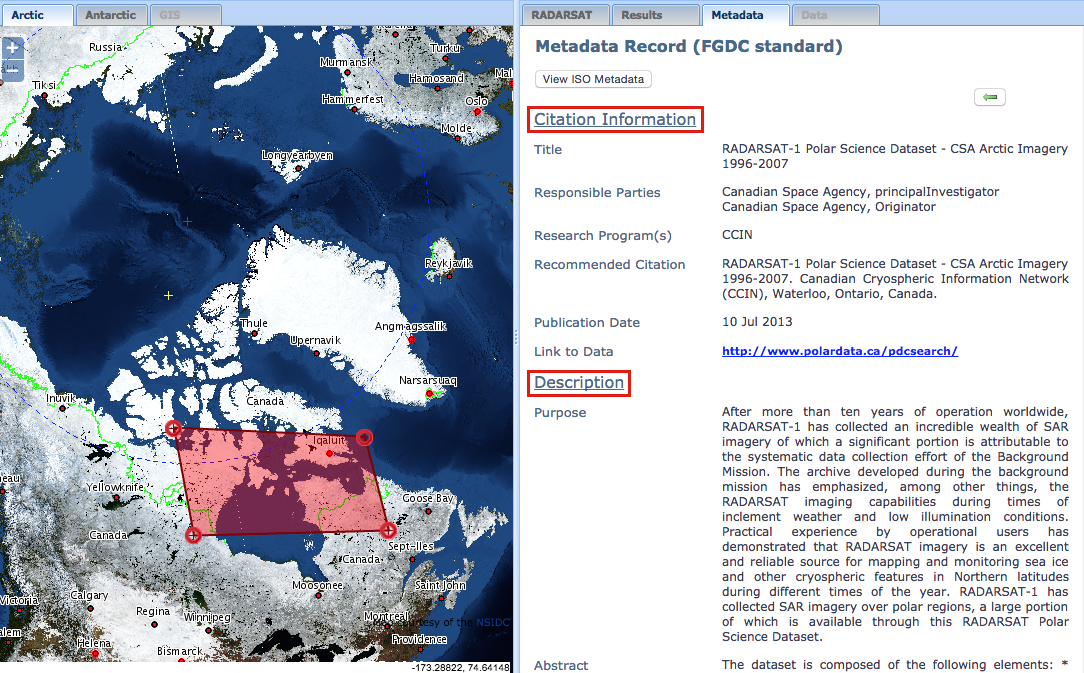1084x673 pixels.
Task: Switch to the Results tab
Action: tap(655, 14)
